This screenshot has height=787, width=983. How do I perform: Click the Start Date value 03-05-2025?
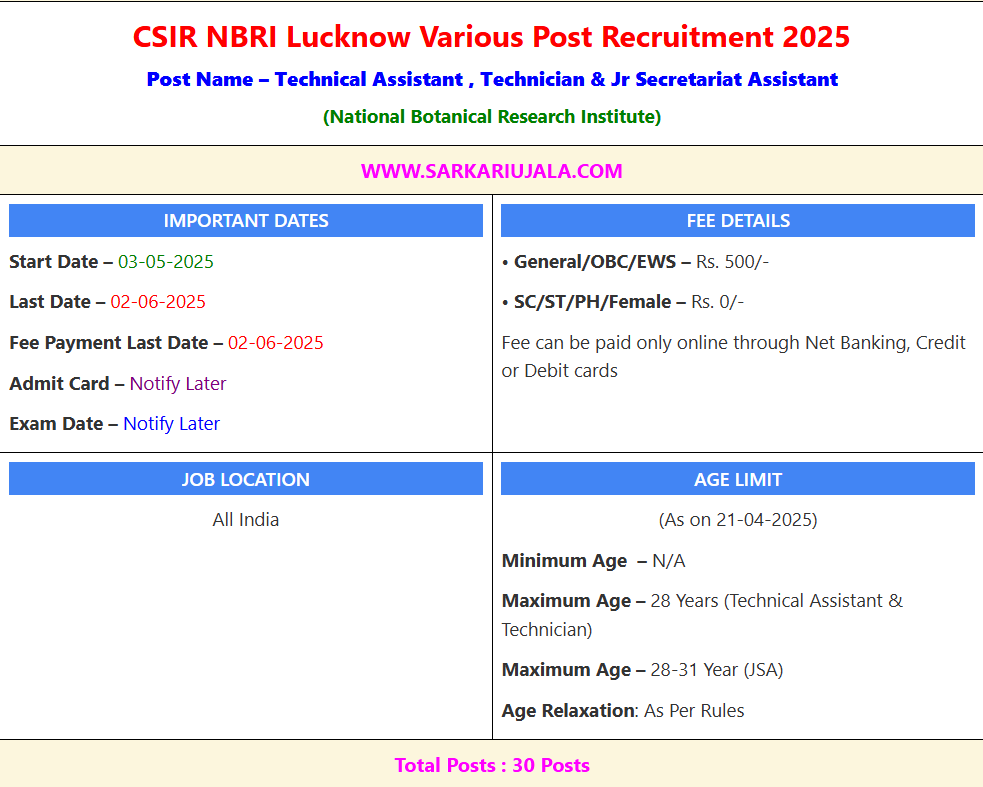tap(166, 262)
